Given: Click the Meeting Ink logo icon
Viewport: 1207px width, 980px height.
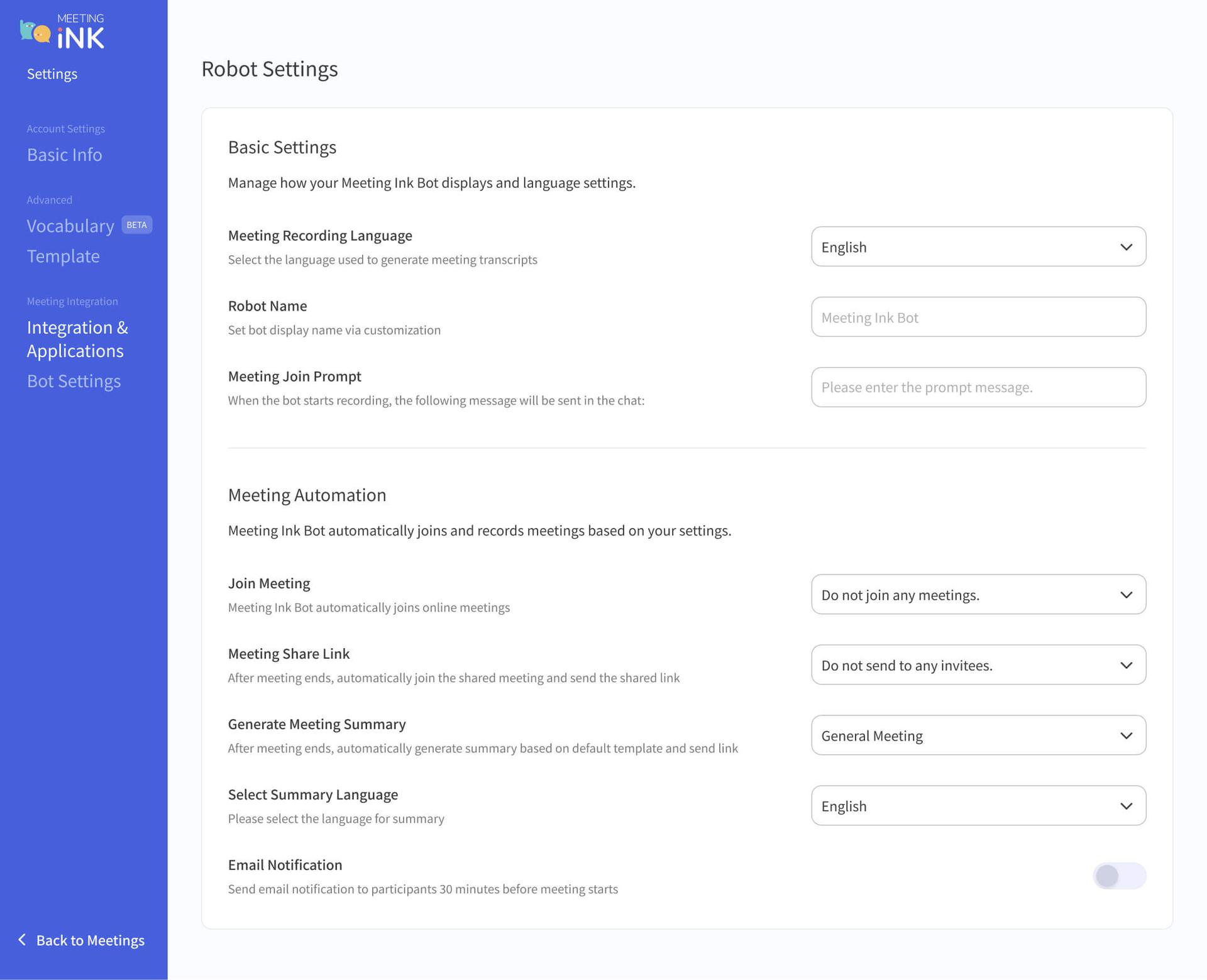Looking at the screenshot, I should [x=35, y=31].
